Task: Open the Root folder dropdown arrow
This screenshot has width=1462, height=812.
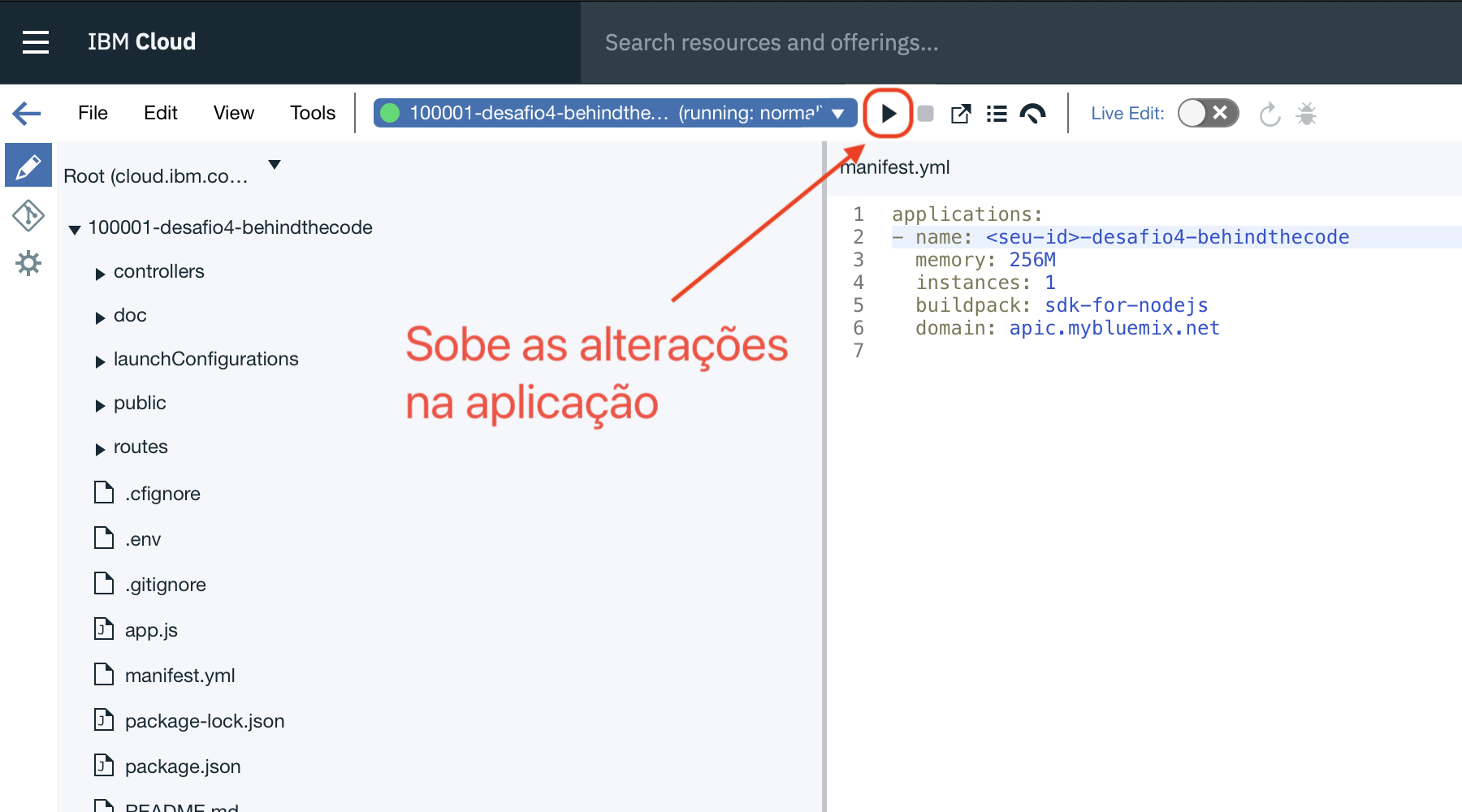Action: (x=275, y=165)
